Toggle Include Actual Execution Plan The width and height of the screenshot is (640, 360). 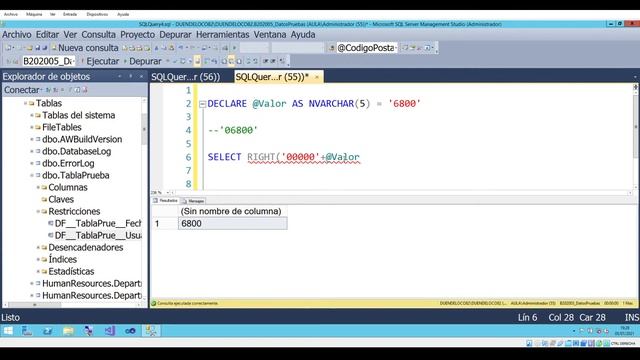click(x=206, y=61)
